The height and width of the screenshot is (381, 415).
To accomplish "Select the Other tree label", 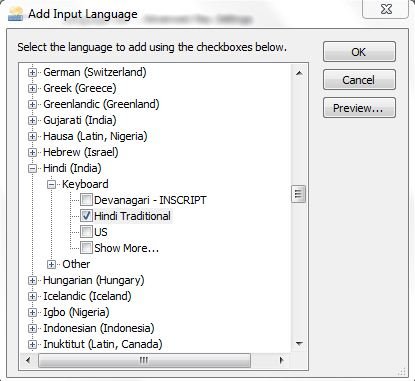I will pyautogui.click(x=76, y=264).
